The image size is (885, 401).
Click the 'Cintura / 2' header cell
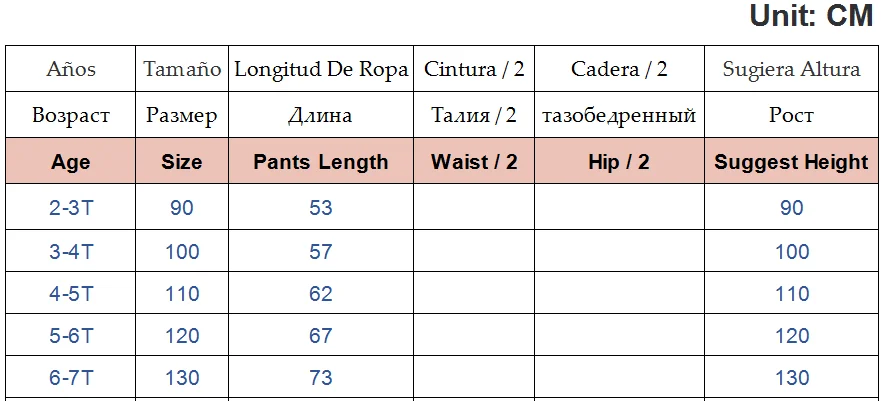pos(474,69)
